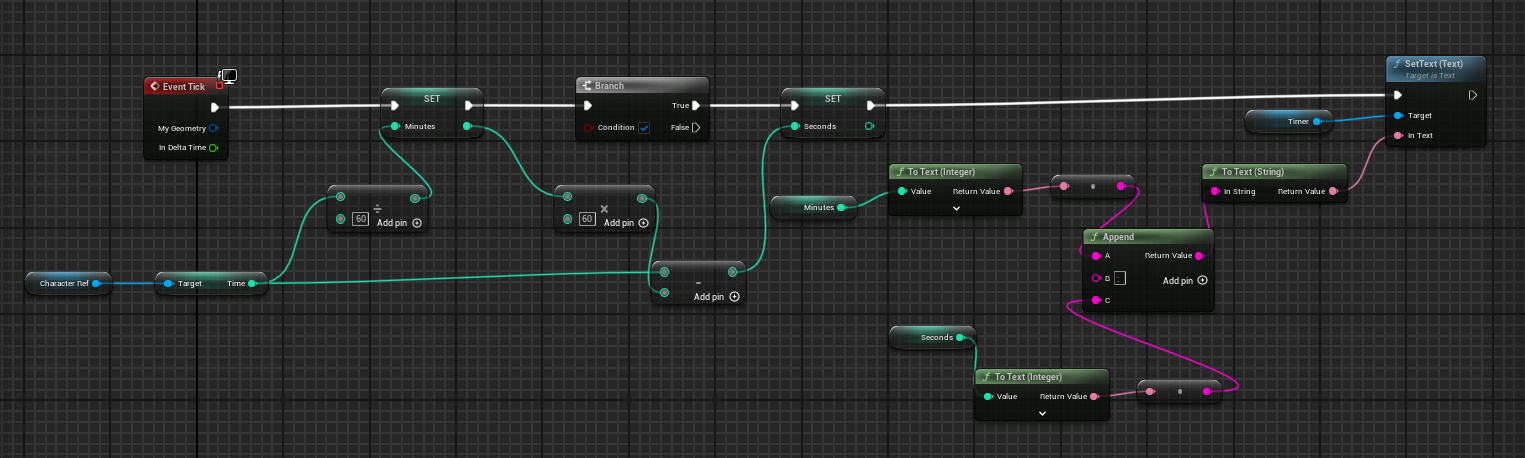
Task: Click the SET Minutes exec input pin
Action: tap(395, 105)
